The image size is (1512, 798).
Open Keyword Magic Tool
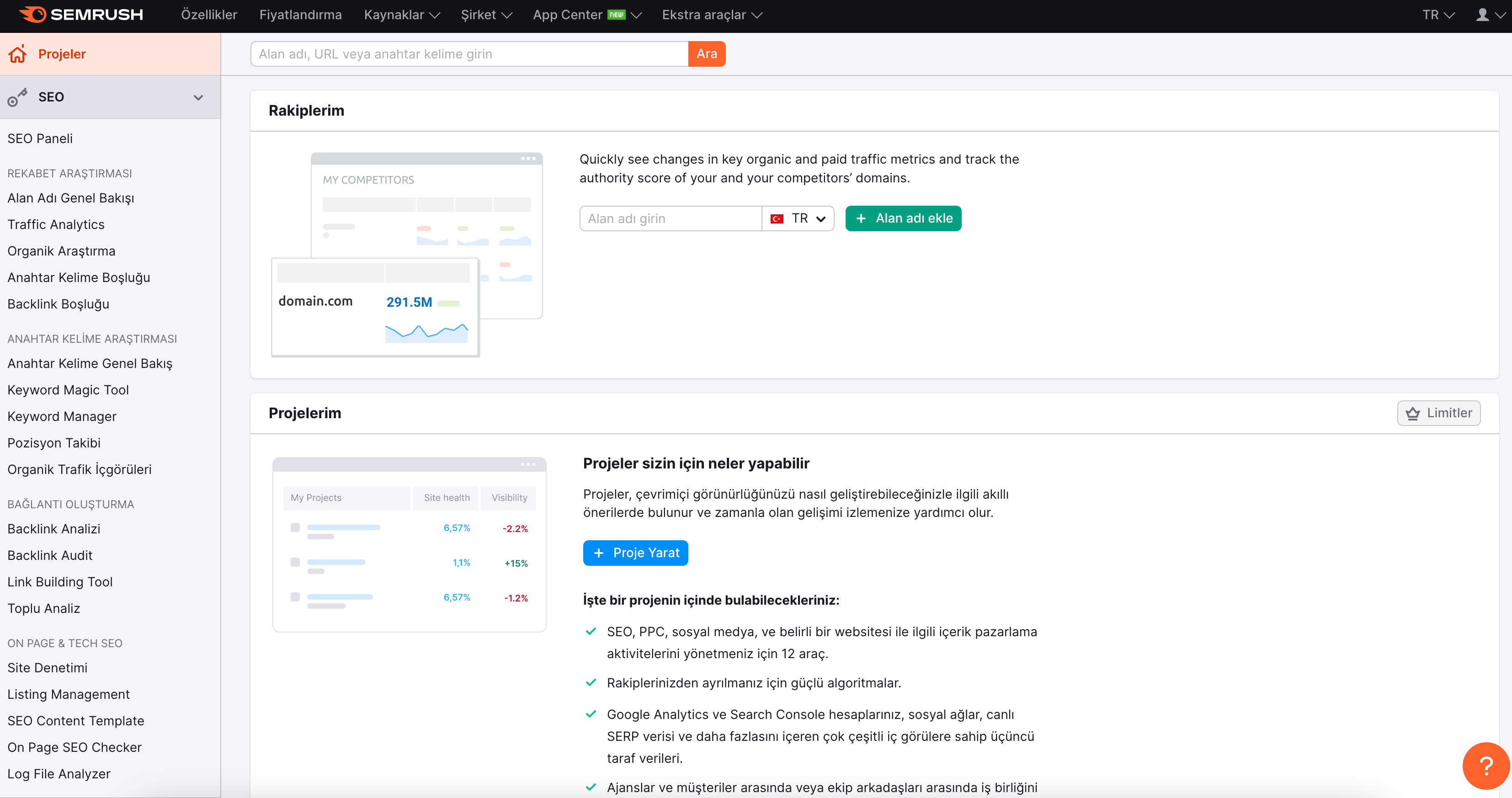pos(68,389)
